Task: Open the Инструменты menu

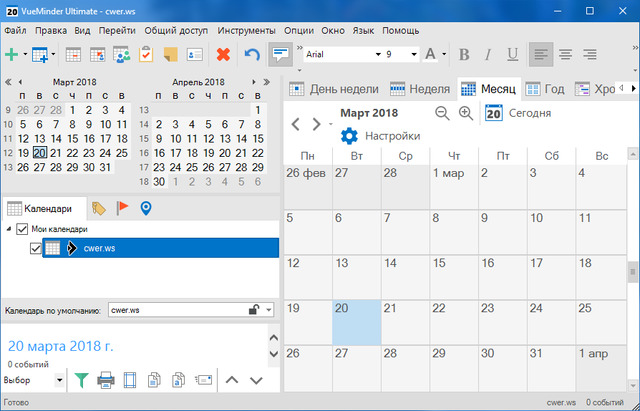Action: (x=247, y=31)
